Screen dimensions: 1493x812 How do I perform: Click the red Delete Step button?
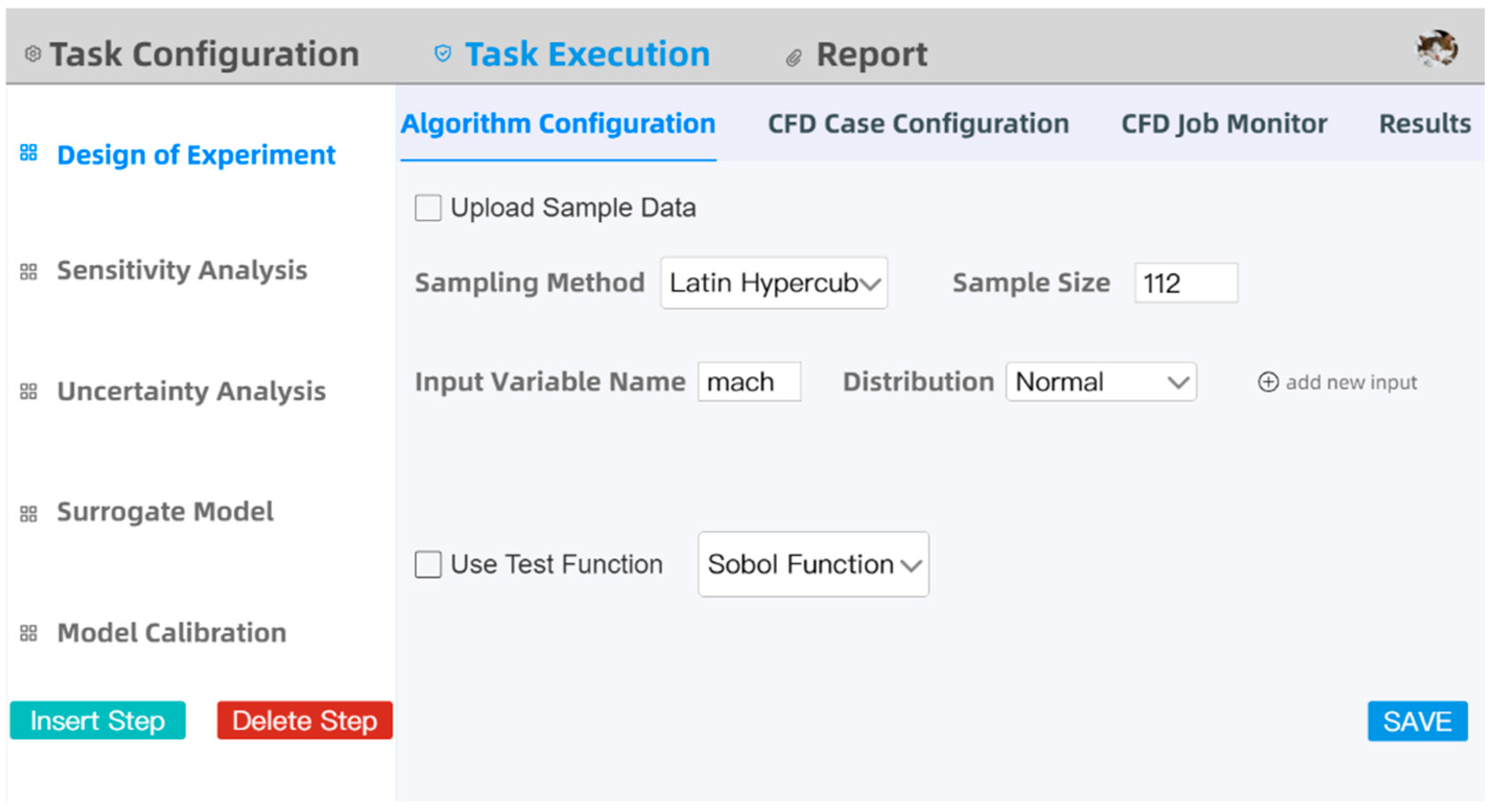(305, 721)
